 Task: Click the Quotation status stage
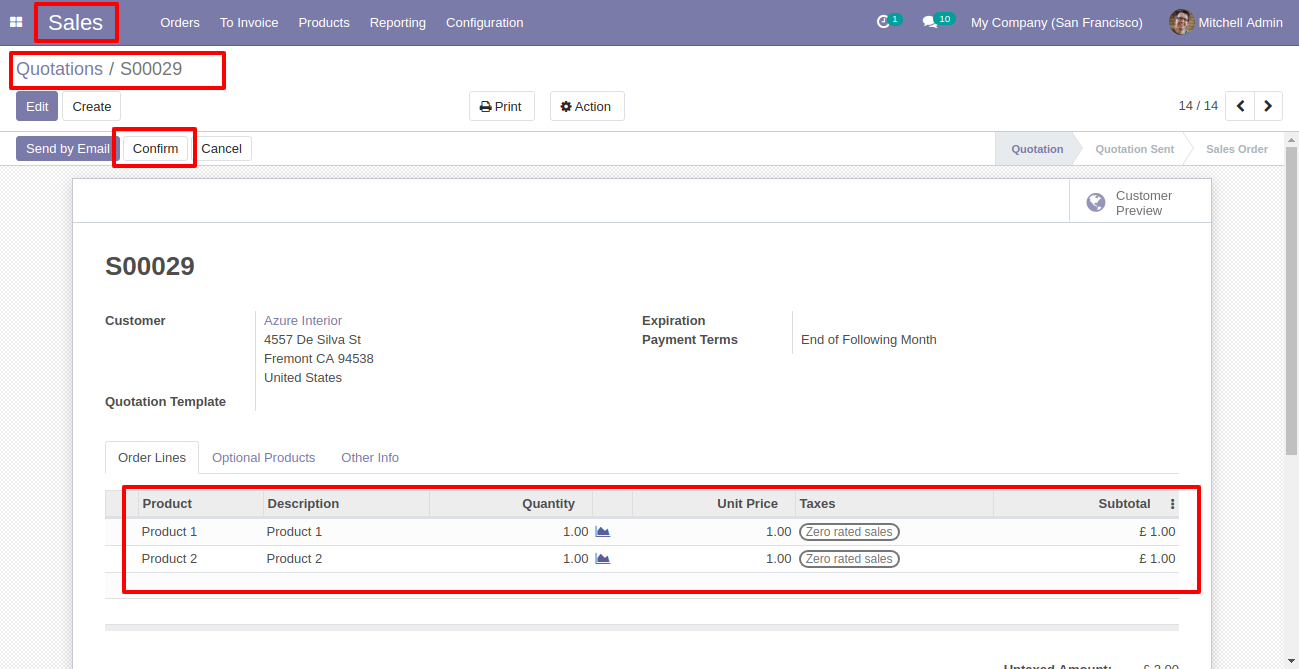pyautogui.click(x=1037, y=149)
